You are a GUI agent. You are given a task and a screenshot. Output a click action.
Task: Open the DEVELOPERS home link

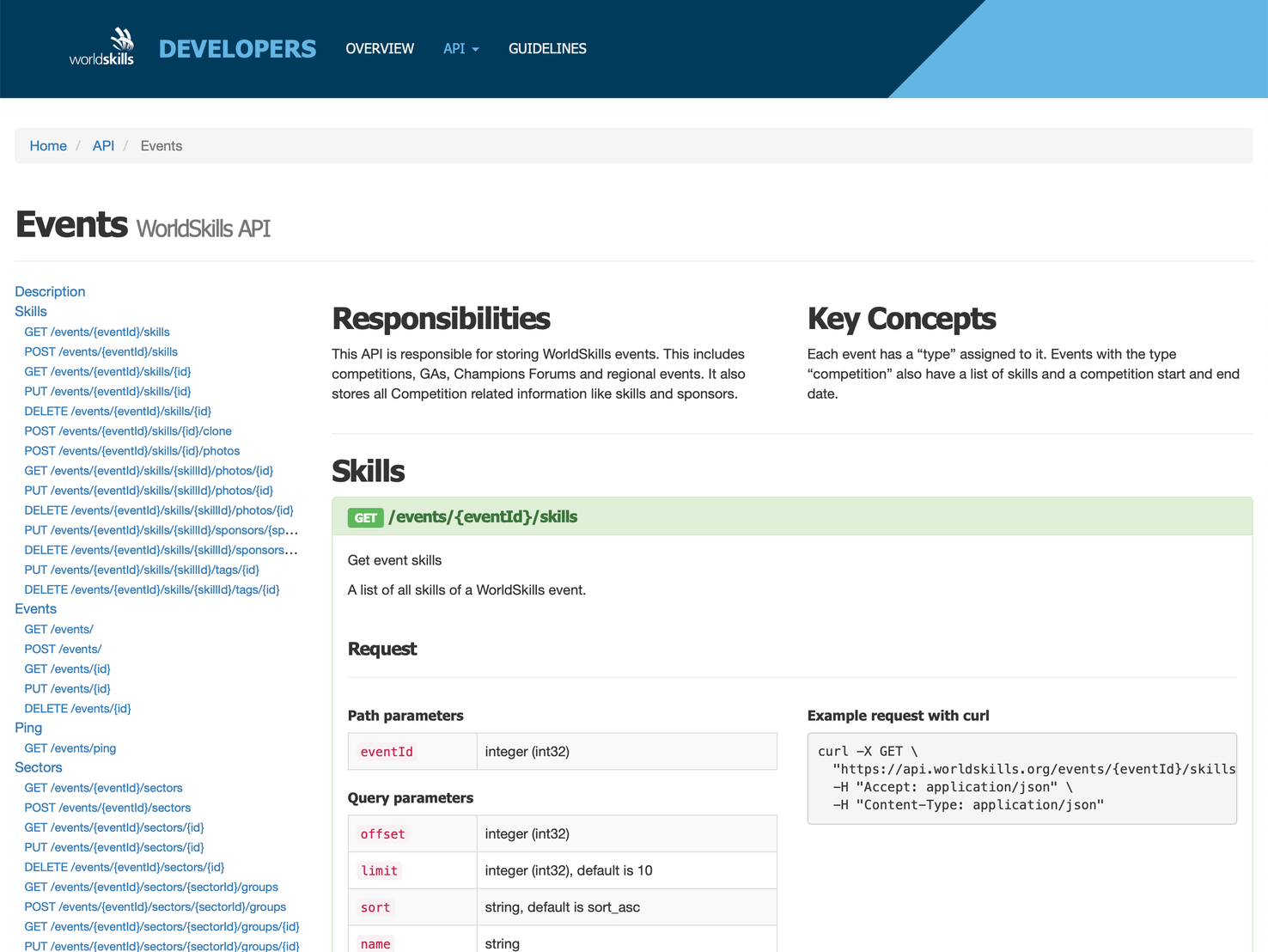pos(237,49)
